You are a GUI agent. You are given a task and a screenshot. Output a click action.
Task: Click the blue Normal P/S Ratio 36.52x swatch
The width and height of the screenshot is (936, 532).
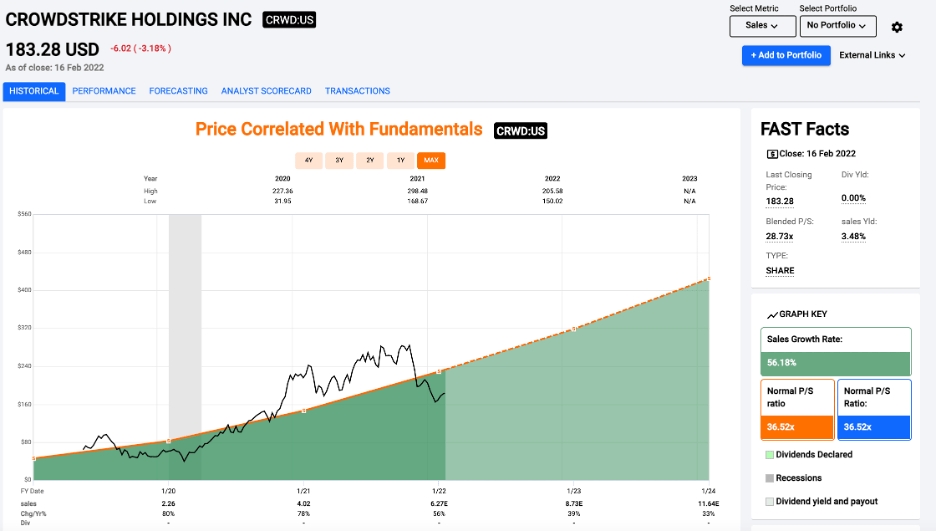[x=875, y=428]
